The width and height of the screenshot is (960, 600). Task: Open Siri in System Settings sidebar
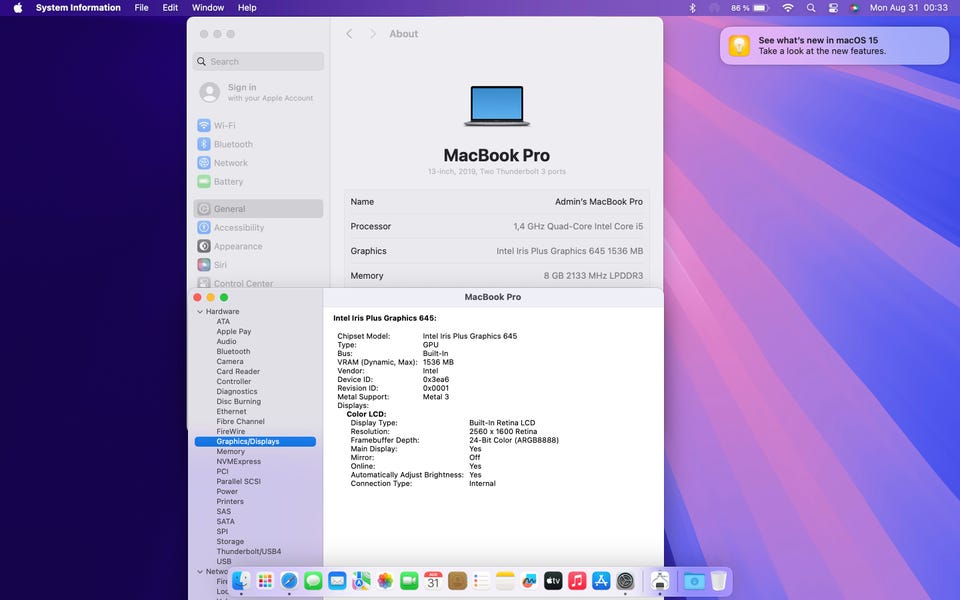pos(259,265)
